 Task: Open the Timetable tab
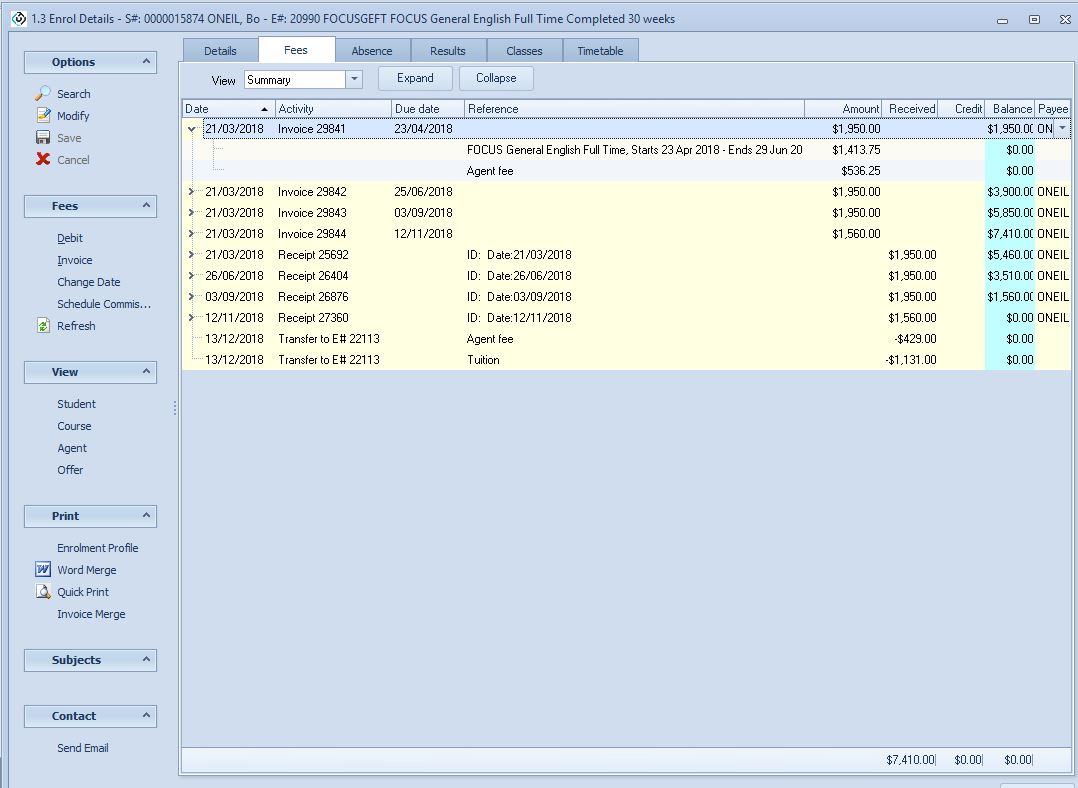pyautogui.click(x=600, y=51)
